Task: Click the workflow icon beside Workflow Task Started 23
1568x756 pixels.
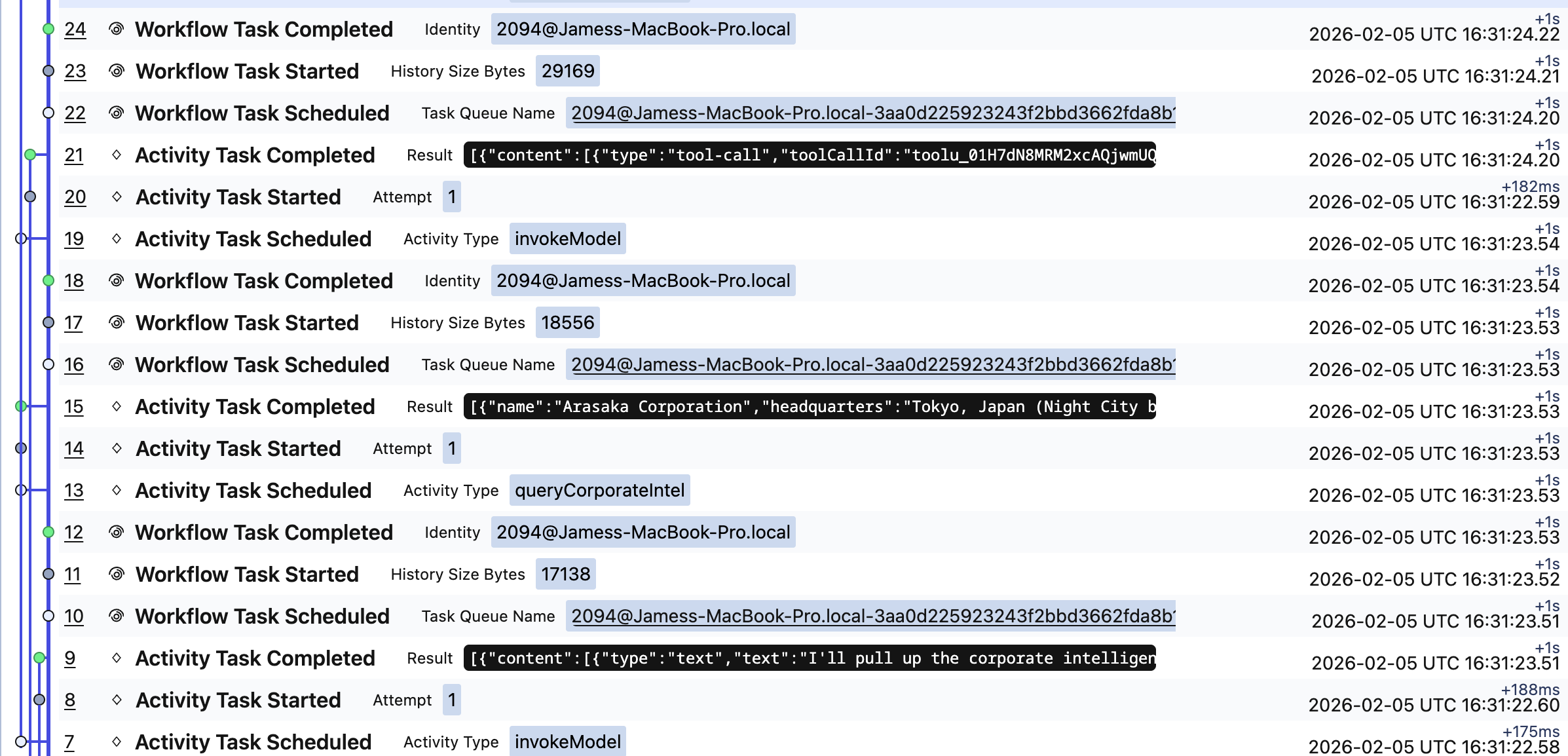Action: coord(116,71)
